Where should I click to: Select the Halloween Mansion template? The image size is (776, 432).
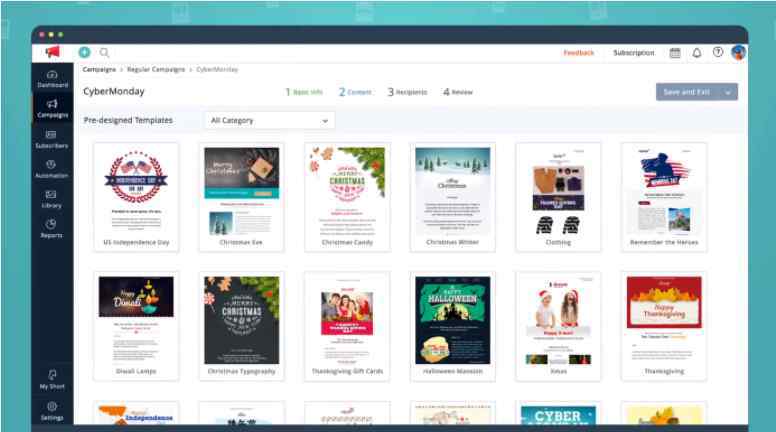tap(452, 326)
